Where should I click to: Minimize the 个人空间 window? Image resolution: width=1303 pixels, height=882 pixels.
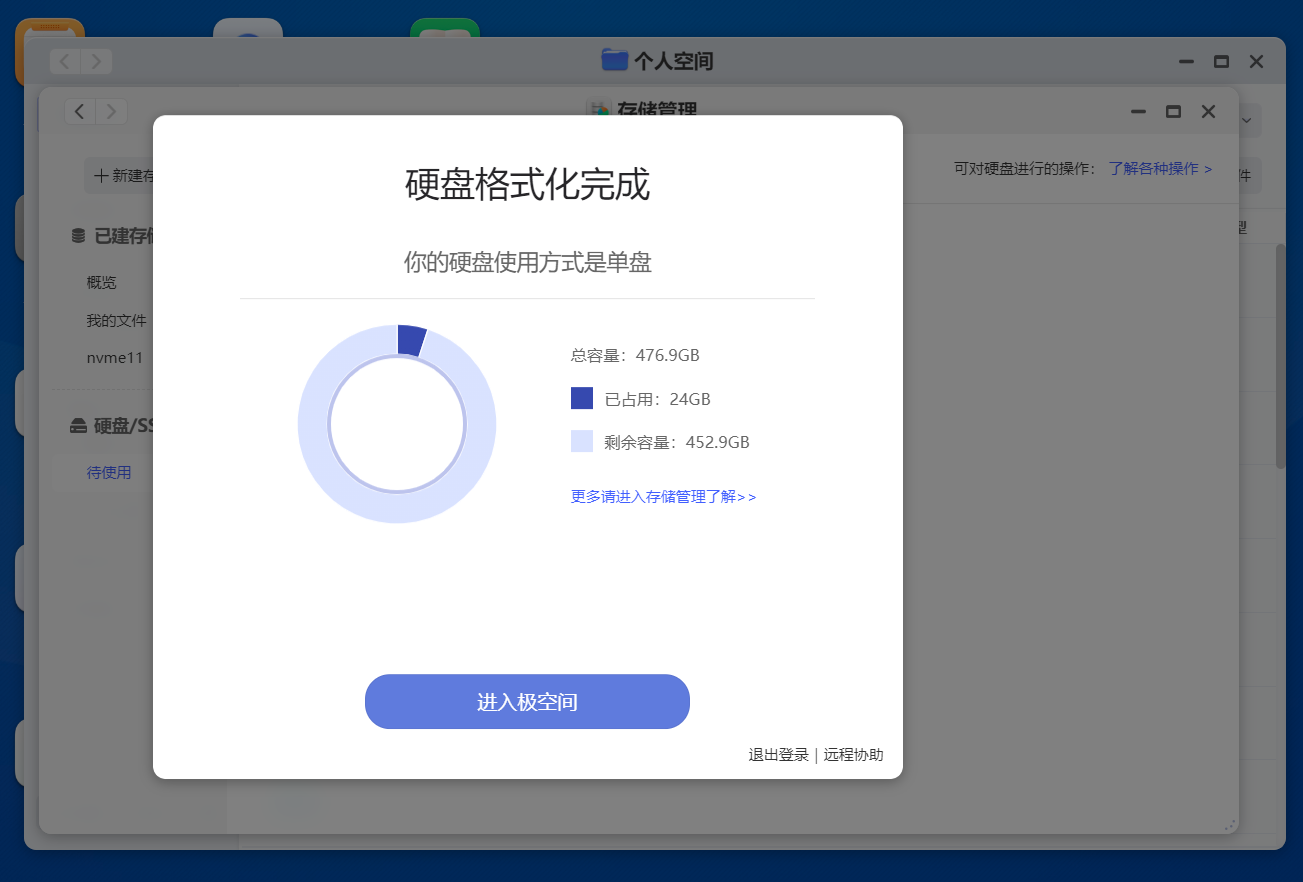pyautogui.click(x=1186, y=61)
